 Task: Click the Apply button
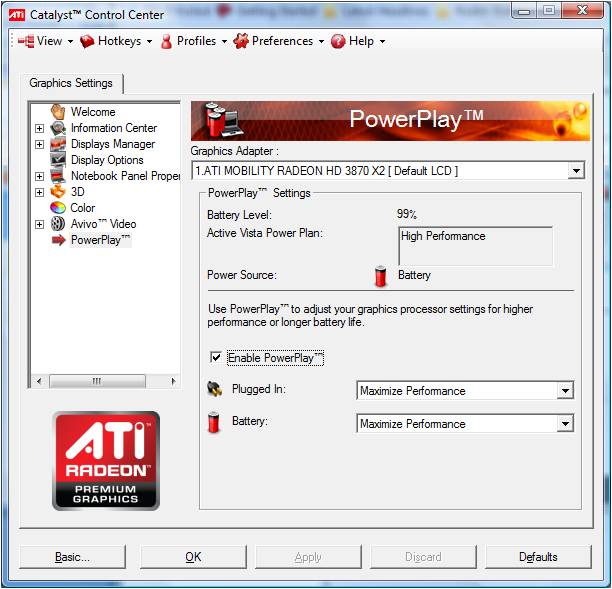308,557
